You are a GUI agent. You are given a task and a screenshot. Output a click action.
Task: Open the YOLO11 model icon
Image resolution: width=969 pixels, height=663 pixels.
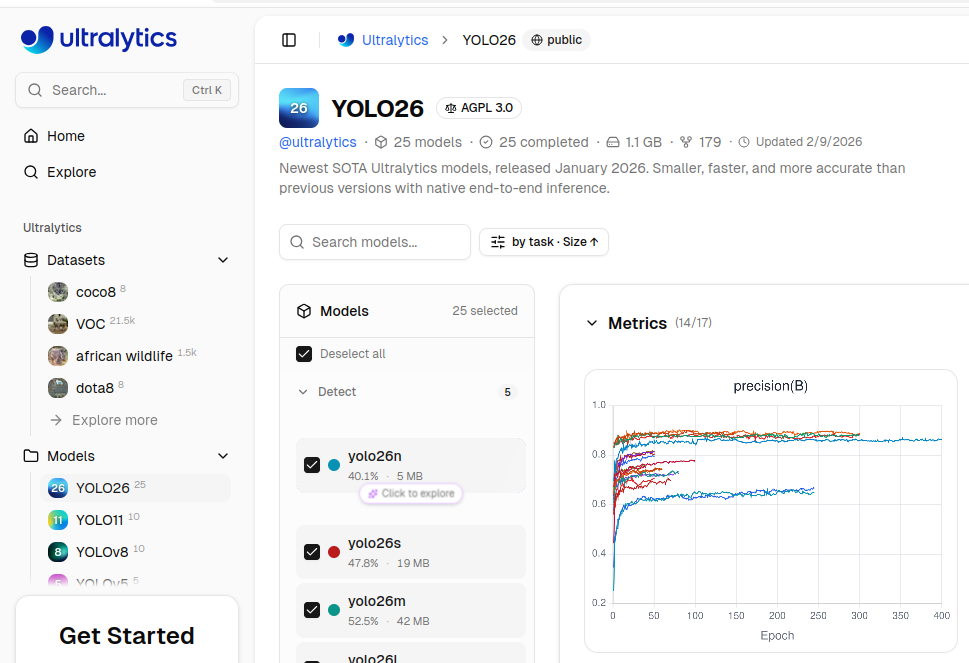[x=58, y=520]
